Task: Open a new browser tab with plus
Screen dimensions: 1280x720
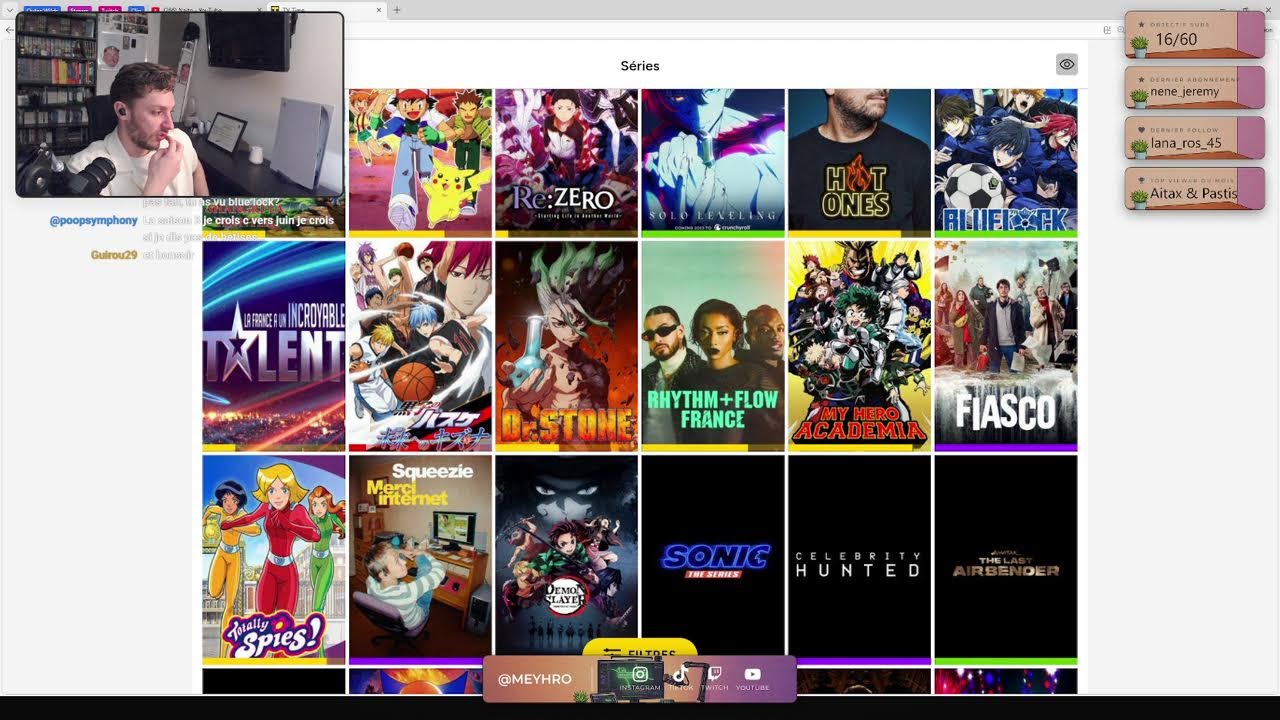Action: coord(397,10)
